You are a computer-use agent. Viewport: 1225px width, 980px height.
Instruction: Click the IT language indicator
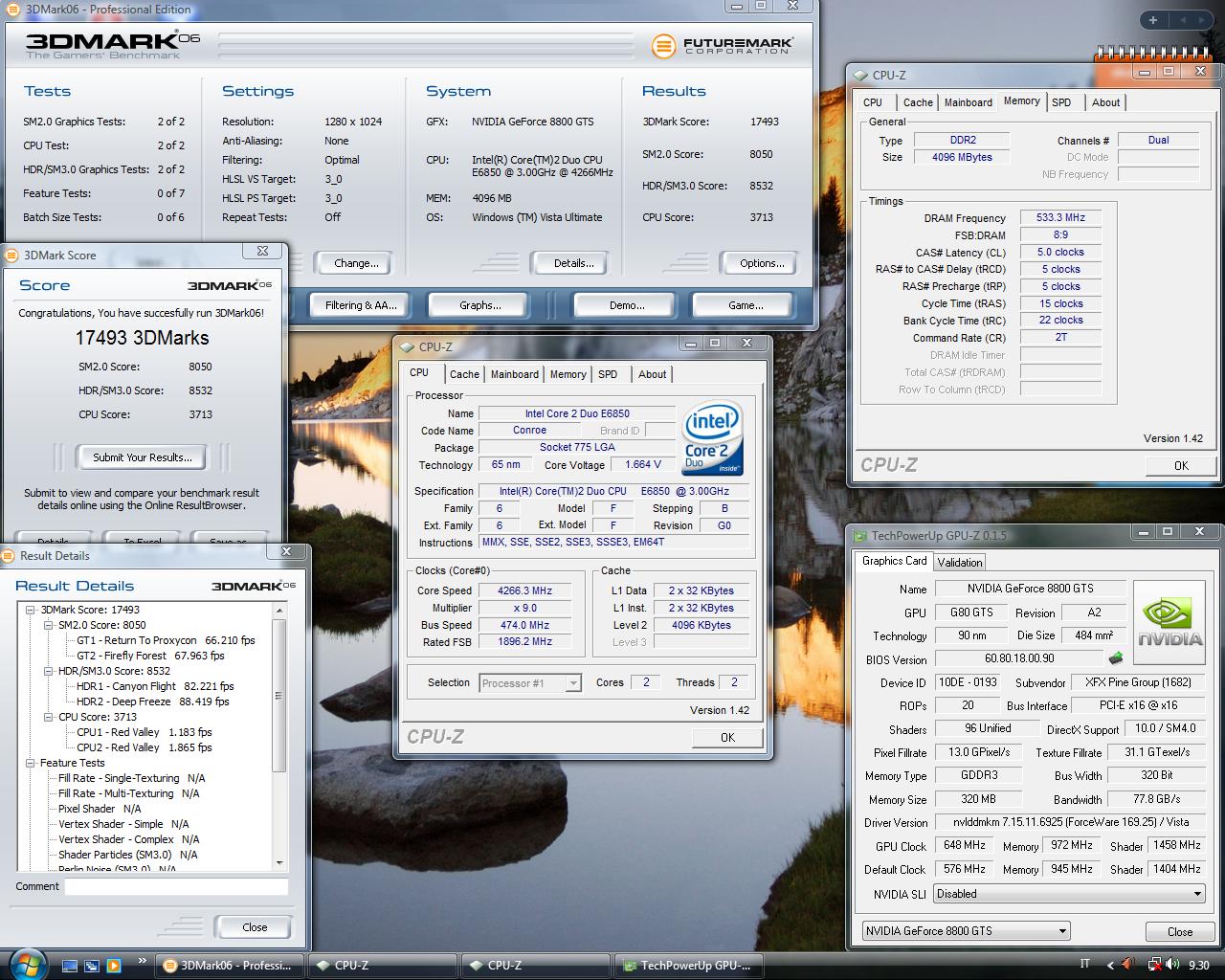(1084, 965)
